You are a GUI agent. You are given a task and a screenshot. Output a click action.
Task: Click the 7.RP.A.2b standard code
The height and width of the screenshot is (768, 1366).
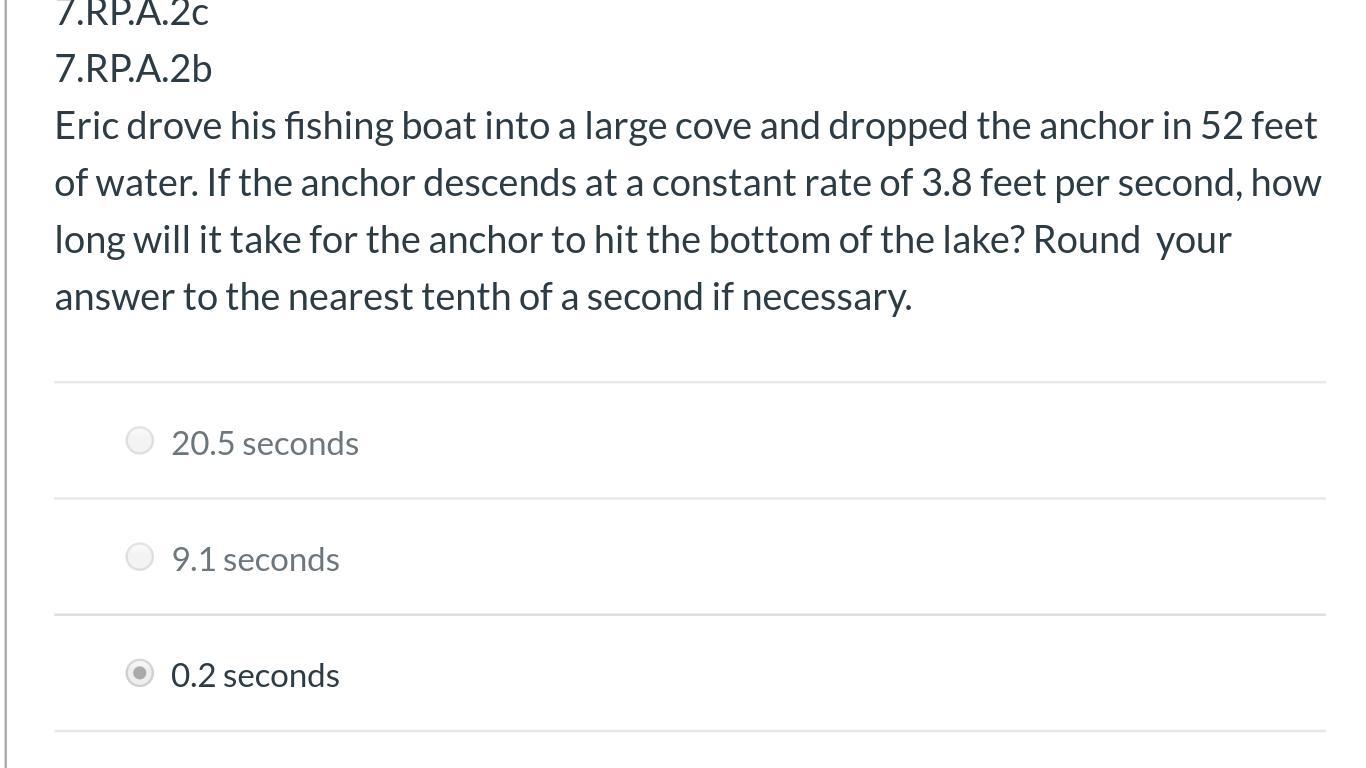click(133, 69)
